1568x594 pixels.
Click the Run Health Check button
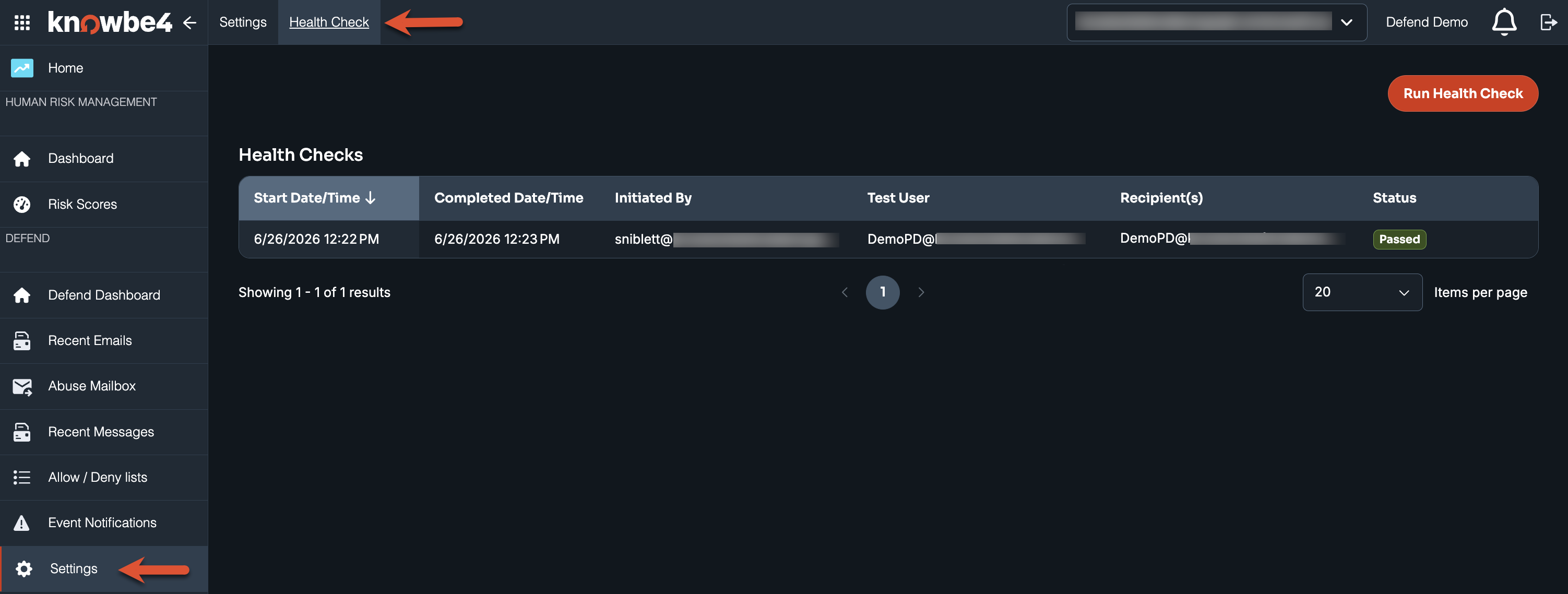tap(1463, 94)
